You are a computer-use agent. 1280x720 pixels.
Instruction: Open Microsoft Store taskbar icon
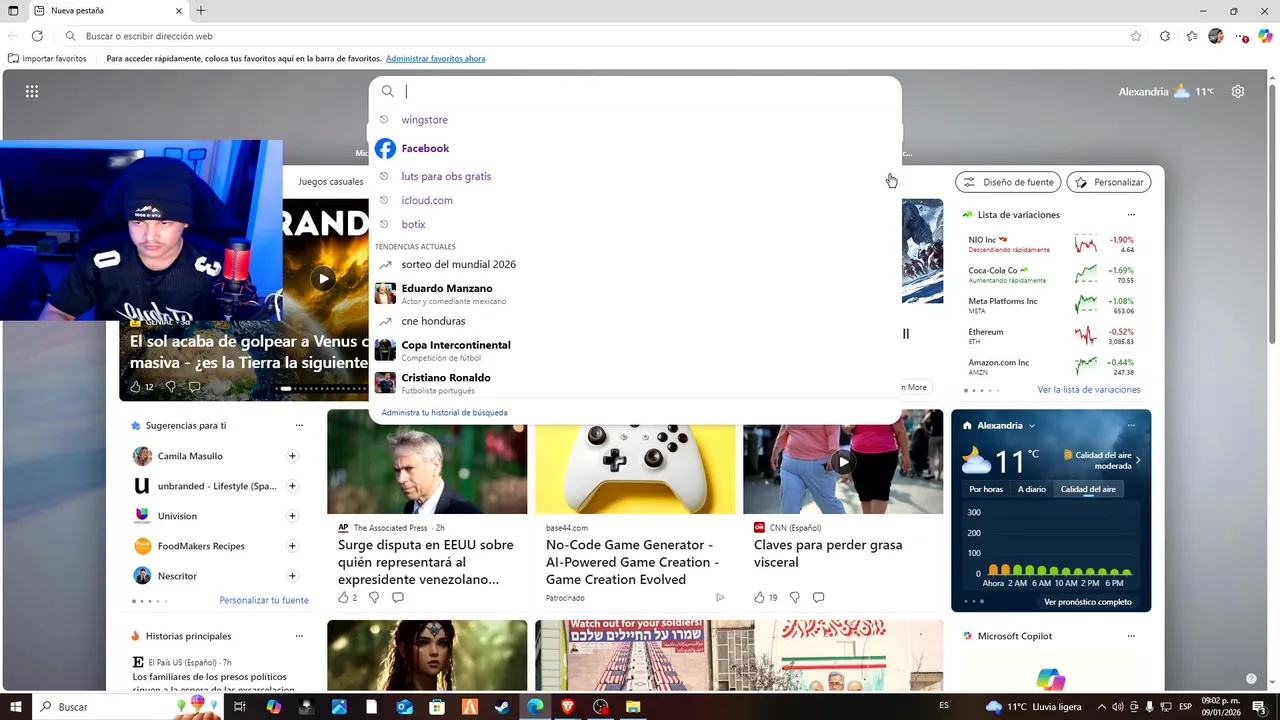[x=437, y=707]
